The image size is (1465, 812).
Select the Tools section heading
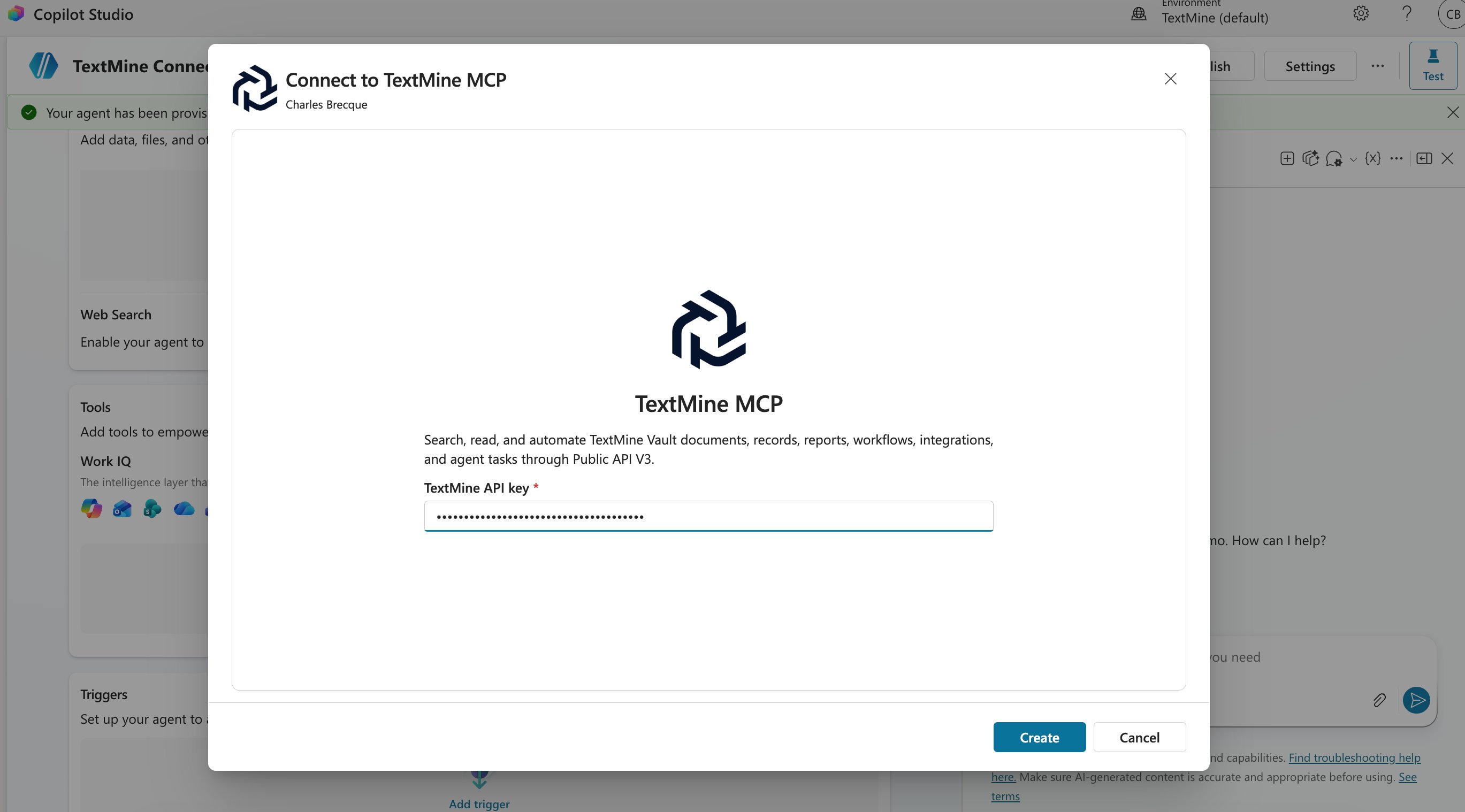point(96,407)
